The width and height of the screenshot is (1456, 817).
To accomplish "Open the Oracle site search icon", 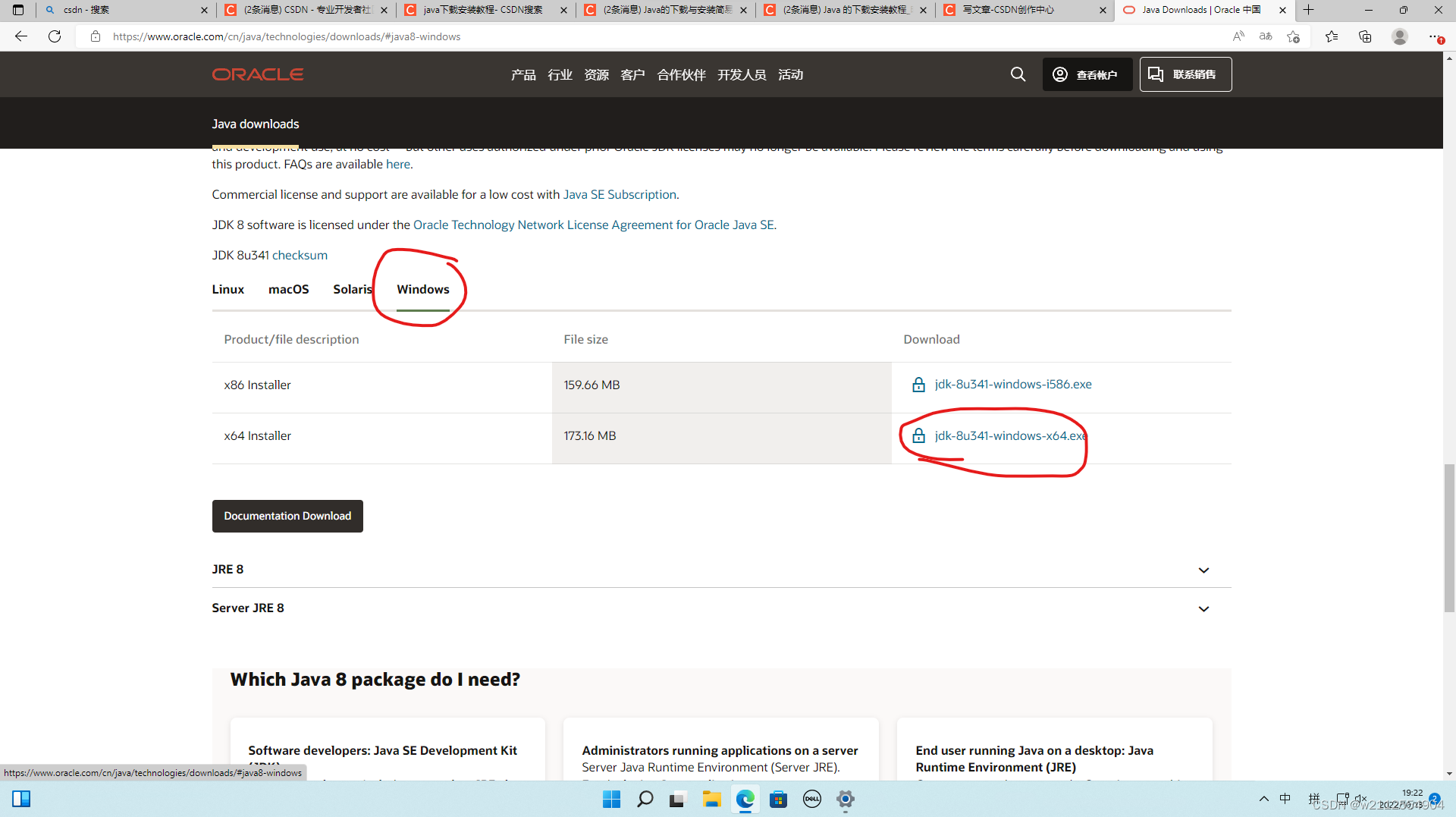I will coord(1018,74).
